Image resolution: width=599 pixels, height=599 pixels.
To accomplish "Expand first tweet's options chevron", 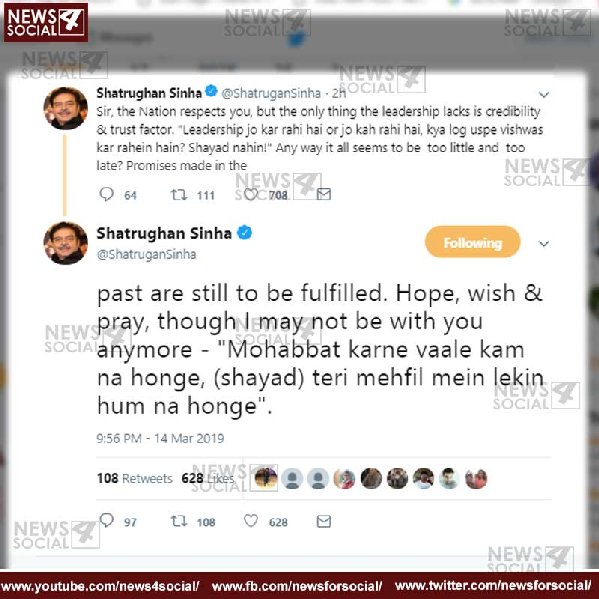I will point(544,94).
